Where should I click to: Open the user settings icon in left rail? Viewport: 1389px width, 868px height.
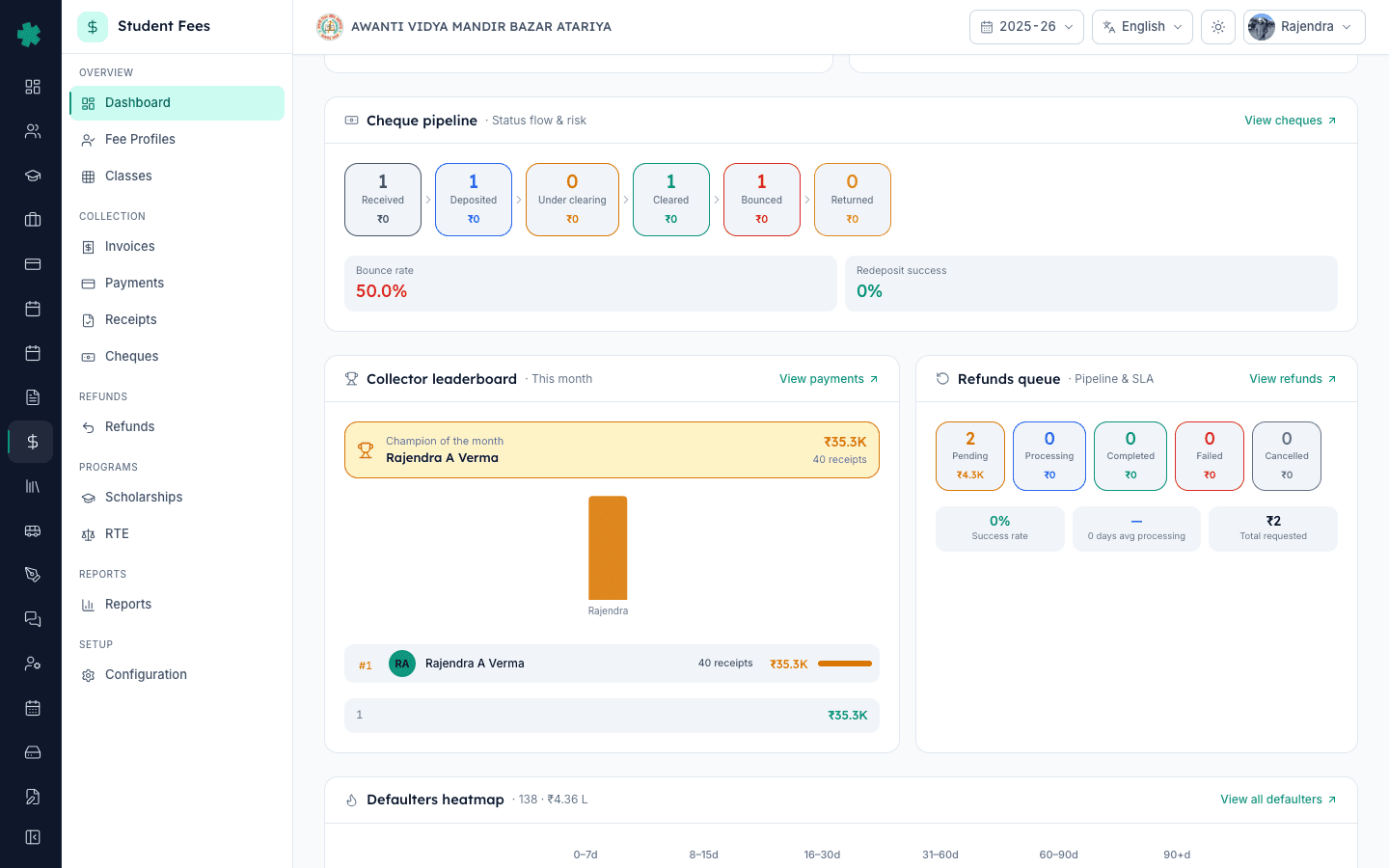(x=33, y=664)
